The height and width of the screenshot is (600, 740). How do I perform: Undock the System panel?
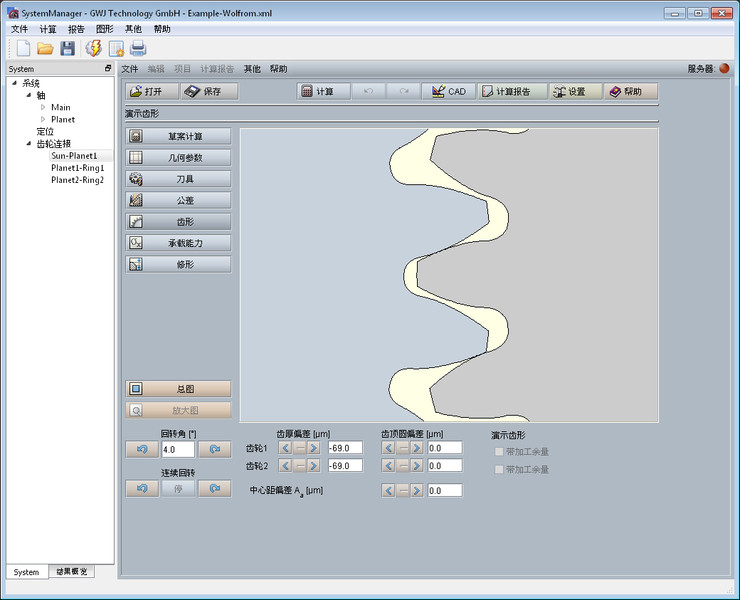pyautogui.click(x=108, y=69)
